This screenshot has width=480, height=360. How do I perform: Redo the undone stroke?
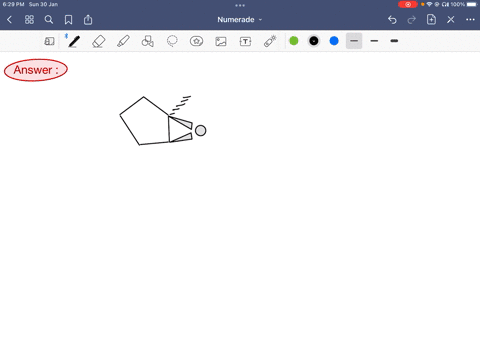[412, 20]
